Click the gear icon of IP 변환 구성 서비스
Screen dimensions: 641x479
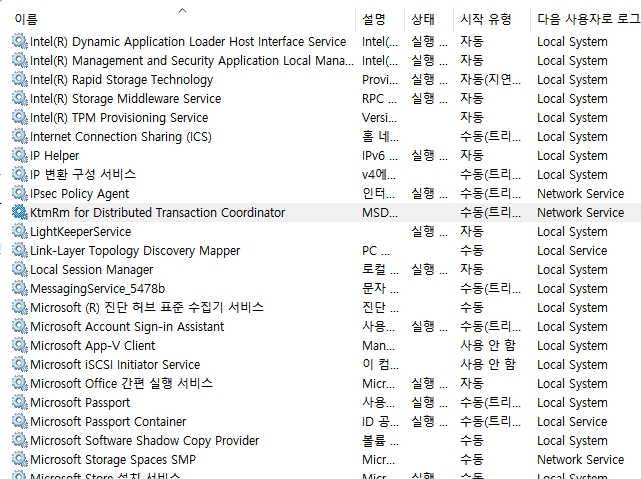20,175
